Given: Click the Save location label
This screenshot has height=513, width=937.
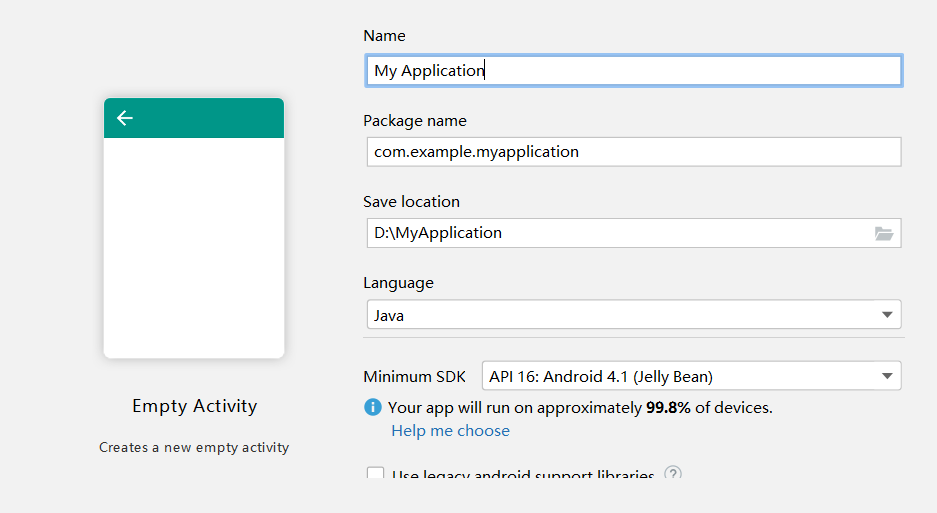Looking at the screenshot, I should [411, 202].
